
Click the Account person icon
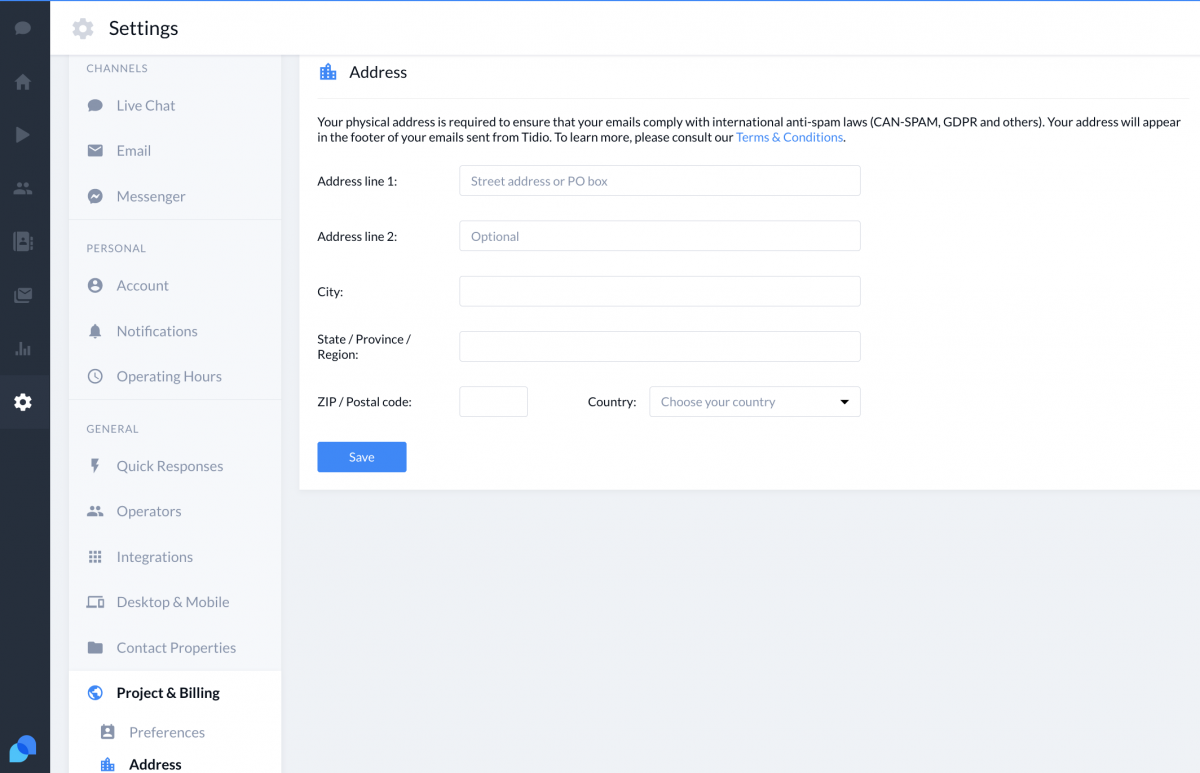click(95, 285)
